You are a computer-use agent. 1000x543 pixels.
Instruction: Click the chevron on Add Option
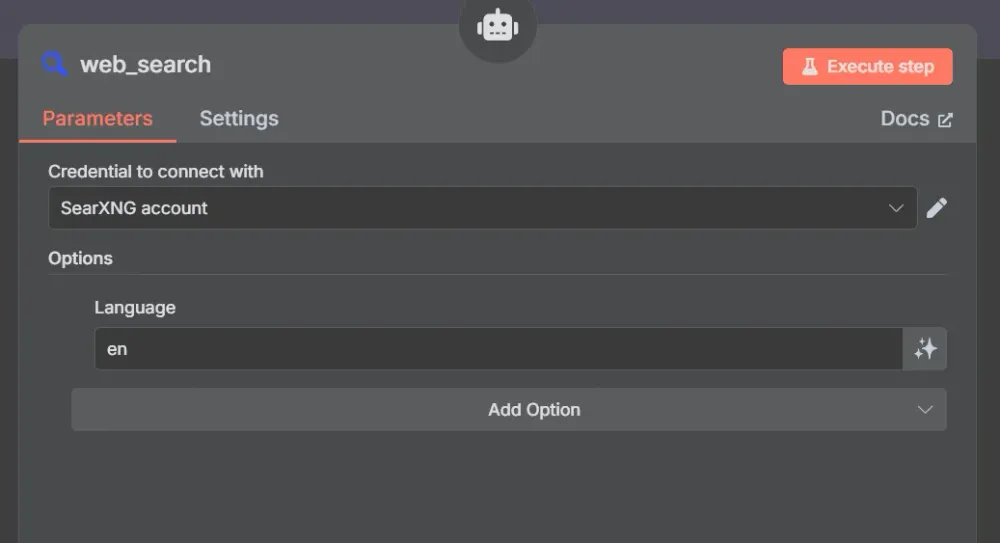pos(925,410)
